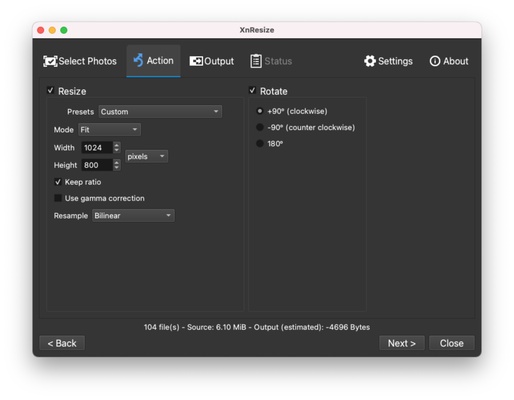Select -90° (counter clockwise) rotation
The image size is (514, 400).
[x=260, y=127]
